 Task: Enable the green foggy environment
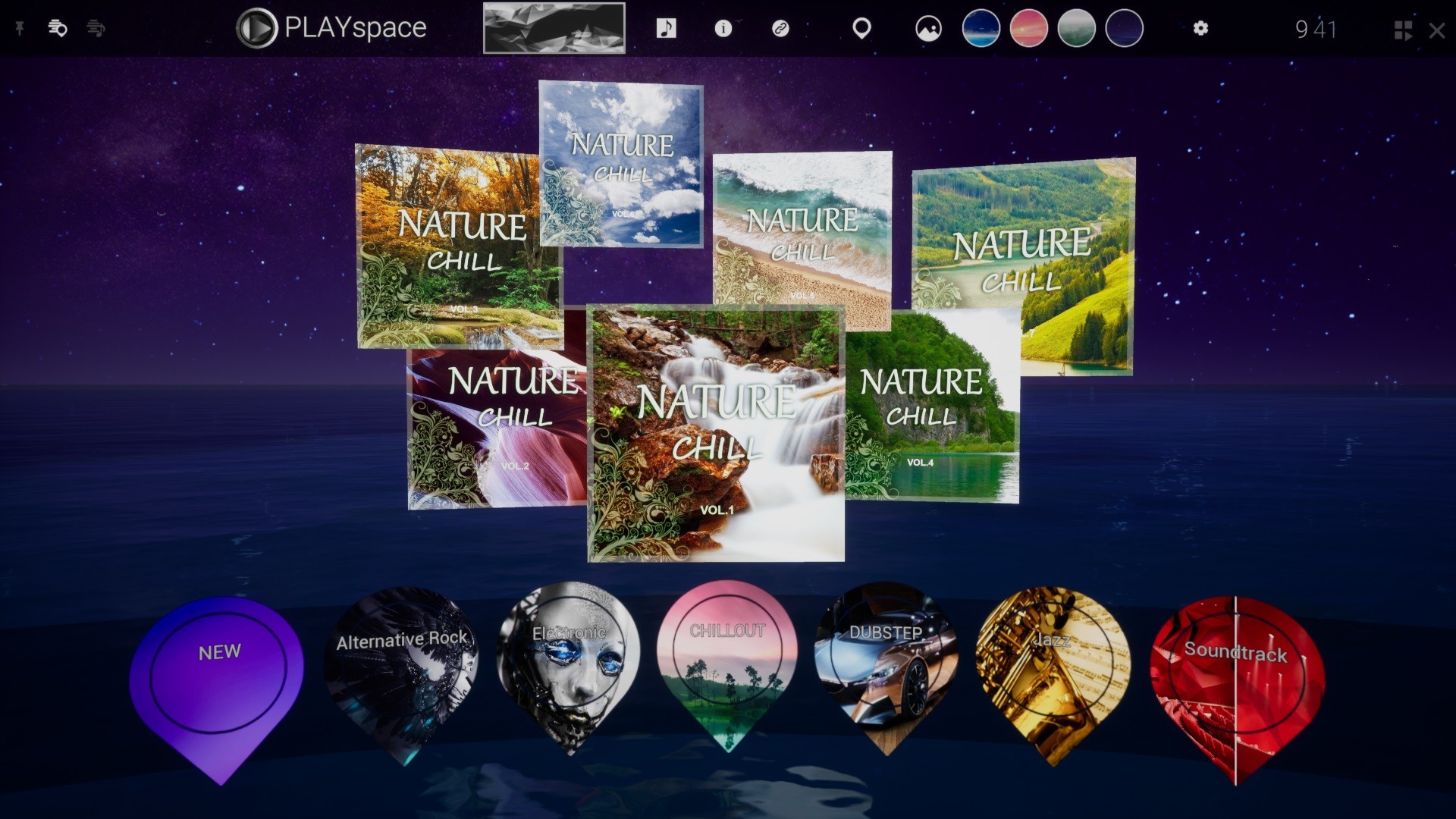[1077, 28]
